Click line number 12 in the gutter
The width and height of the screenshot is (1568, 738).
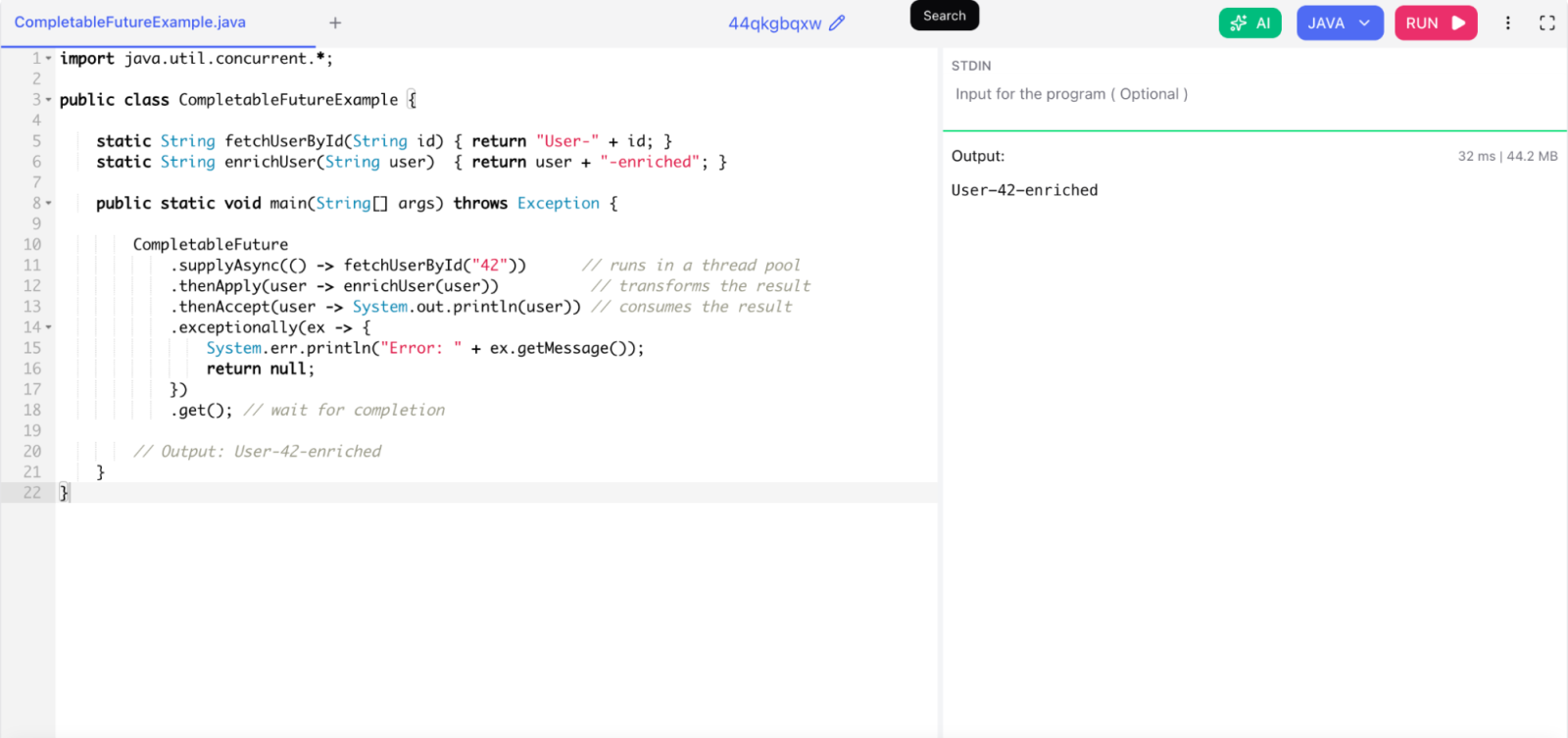[32, 285]
